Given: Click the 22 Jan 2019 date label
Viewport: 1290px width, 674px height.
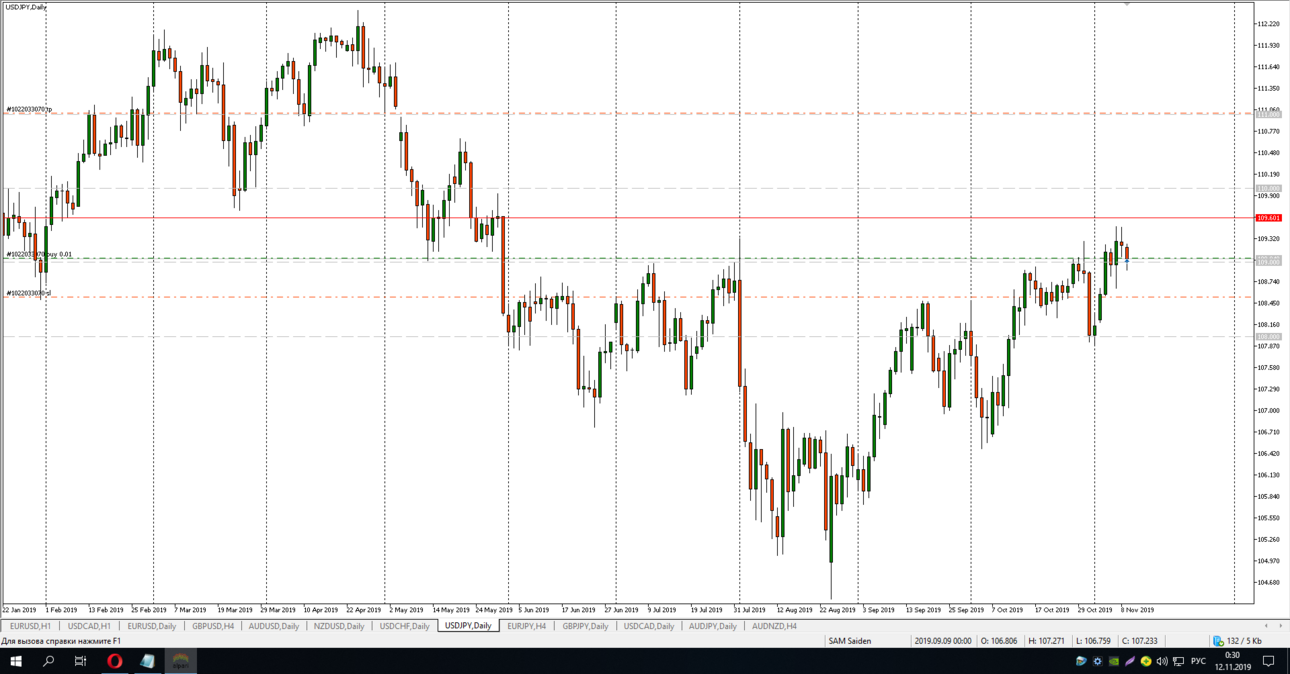Looking at the screenshot, I should pyautogui.click(x=19, y=609).
